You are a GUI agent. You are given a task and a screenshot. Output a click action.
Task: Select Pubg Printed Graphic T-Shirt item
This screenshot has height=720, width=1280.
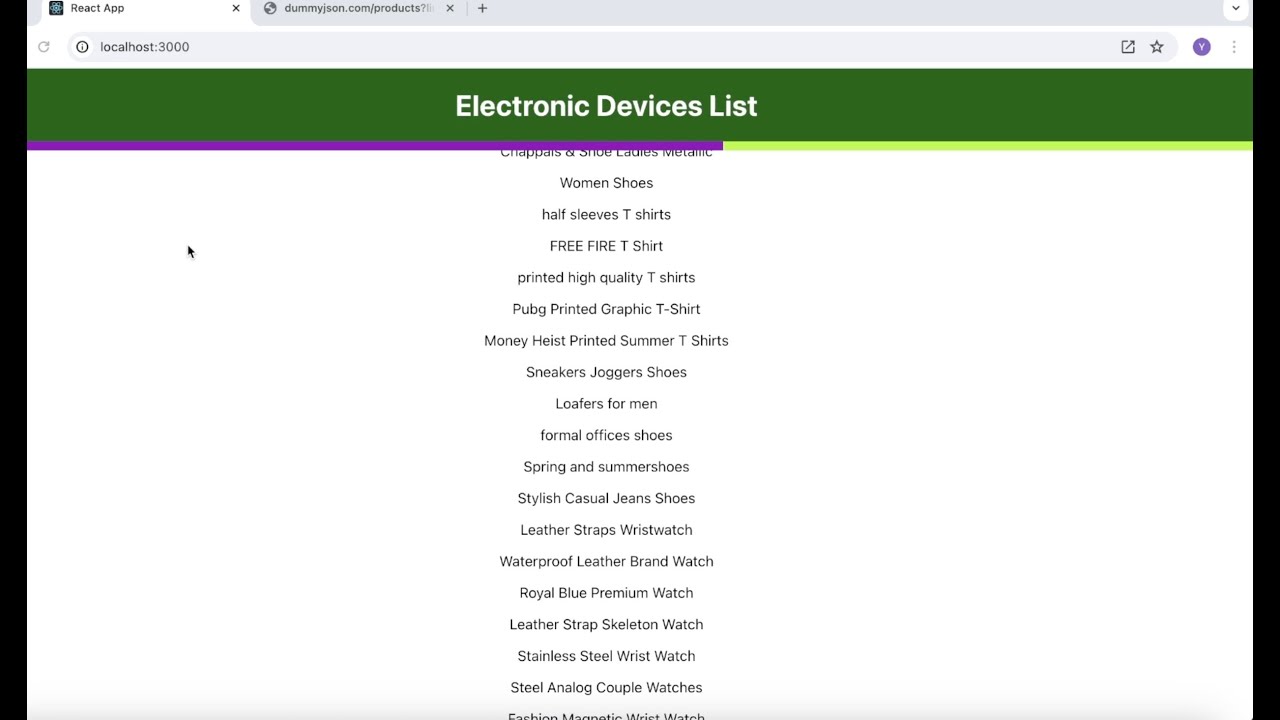pyautogui.click(x=606, y=309)
